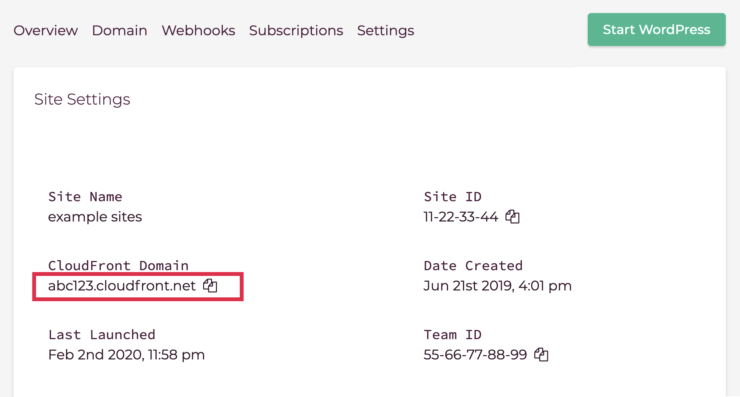
Task: Click the Start WordPress button
Action: [x=656, y=29]
